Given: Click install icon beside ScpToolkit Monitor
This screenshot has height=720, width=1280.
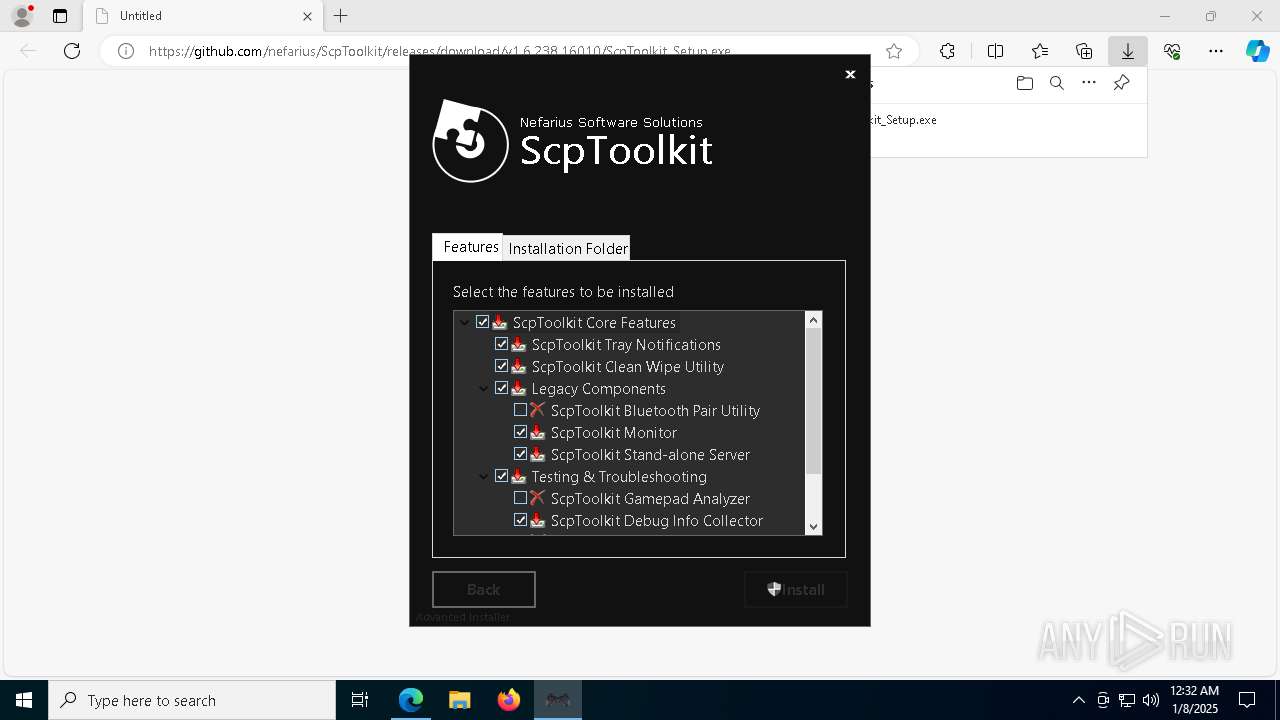Looking at the screenshot, I should coord(538,432).
